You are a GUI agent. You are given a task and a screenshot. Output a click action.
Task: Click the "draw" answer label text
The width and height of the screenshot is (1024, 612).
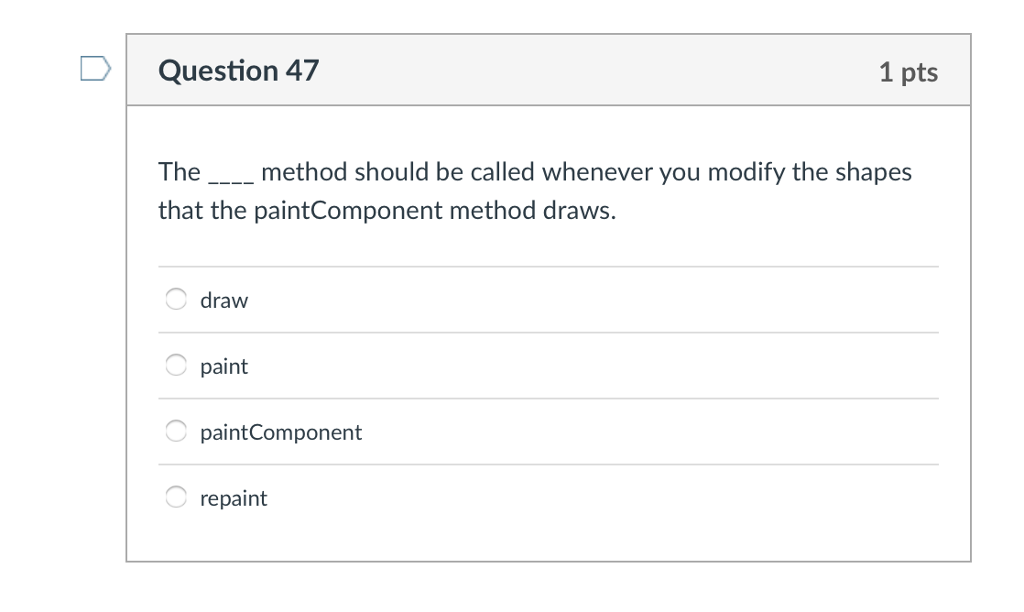[x=224, y=300]
